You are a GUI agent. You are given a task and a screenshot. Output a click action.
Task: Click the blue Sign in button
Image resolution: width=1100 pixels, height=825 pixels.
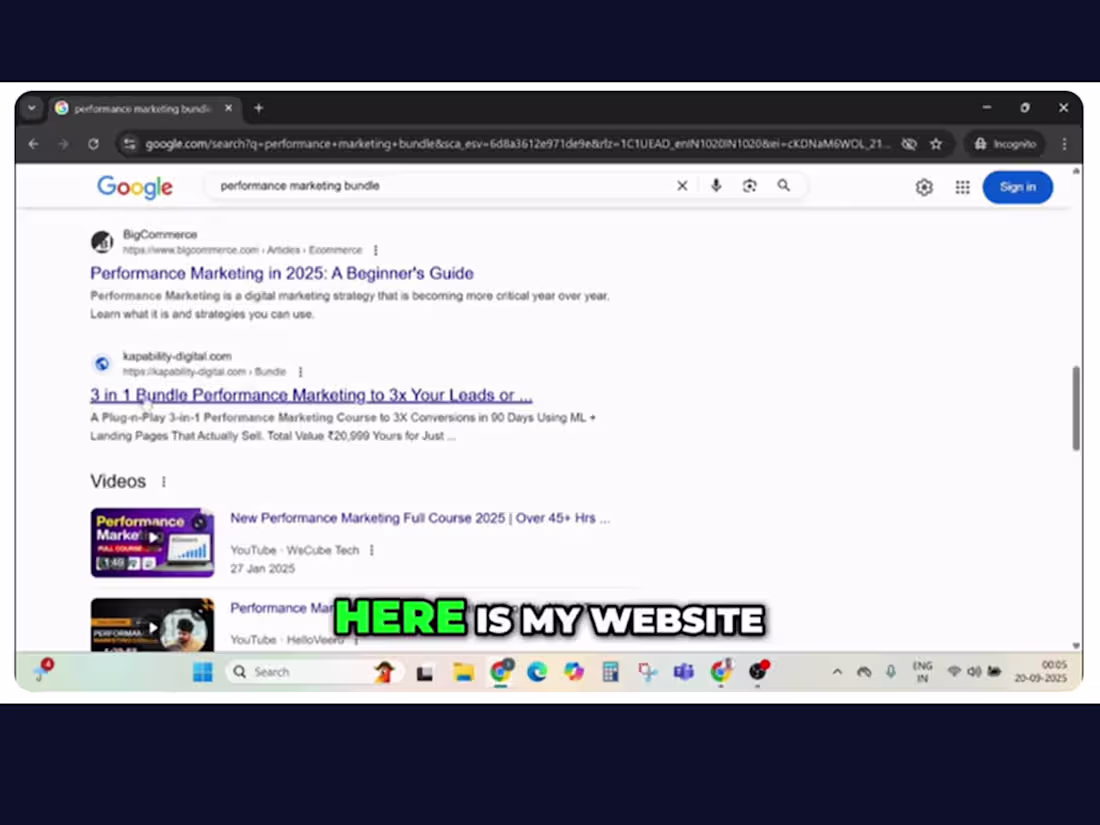pyautogui.click(x=1017, y=186)
